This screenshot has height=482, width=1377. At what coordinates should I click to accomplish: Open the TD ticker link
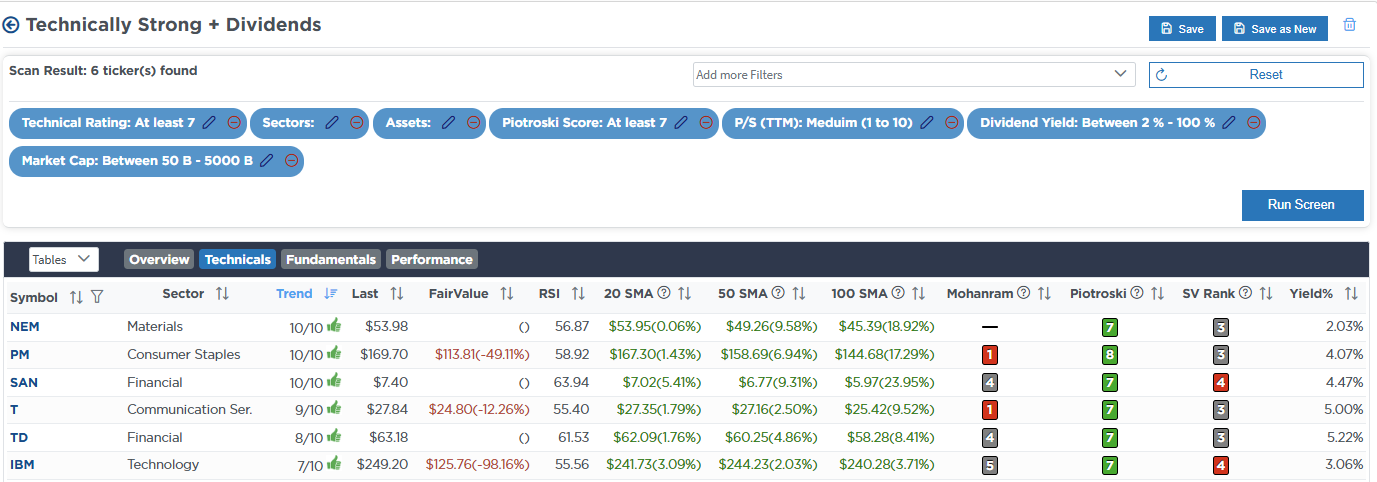click(x=19, y=437)
